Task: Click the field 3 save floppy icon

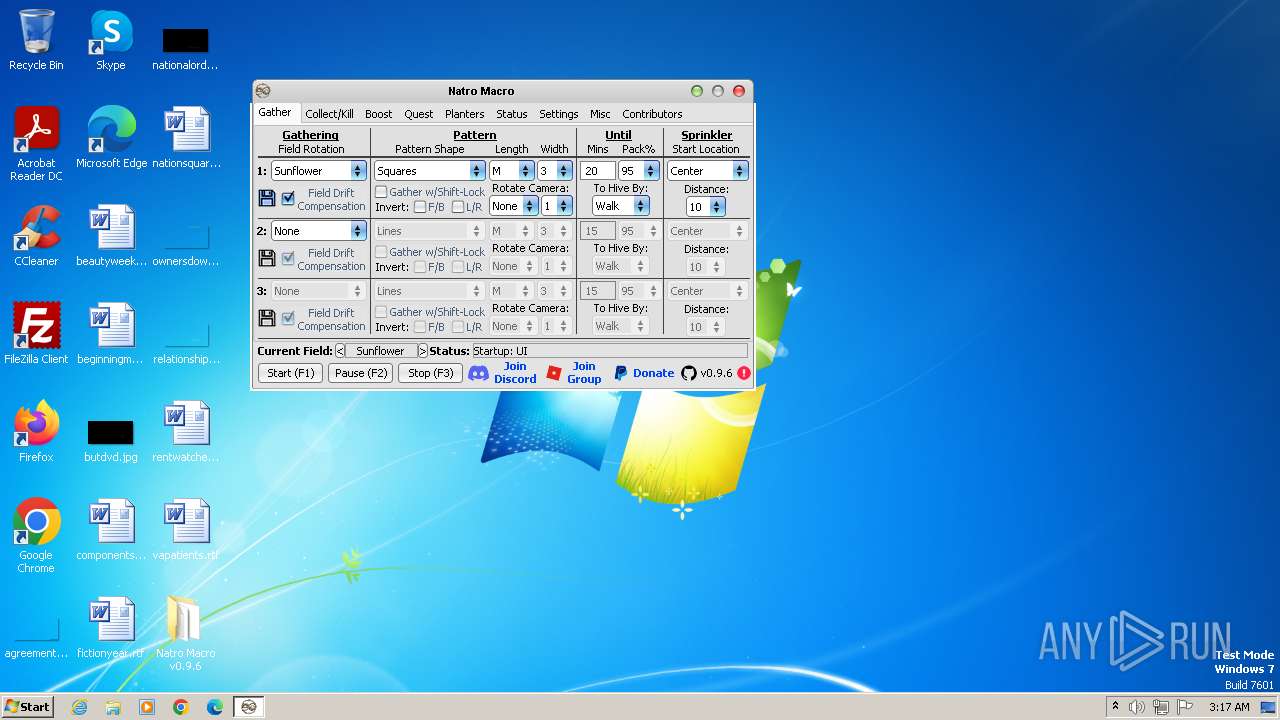Action: click(x=266, y=318)
